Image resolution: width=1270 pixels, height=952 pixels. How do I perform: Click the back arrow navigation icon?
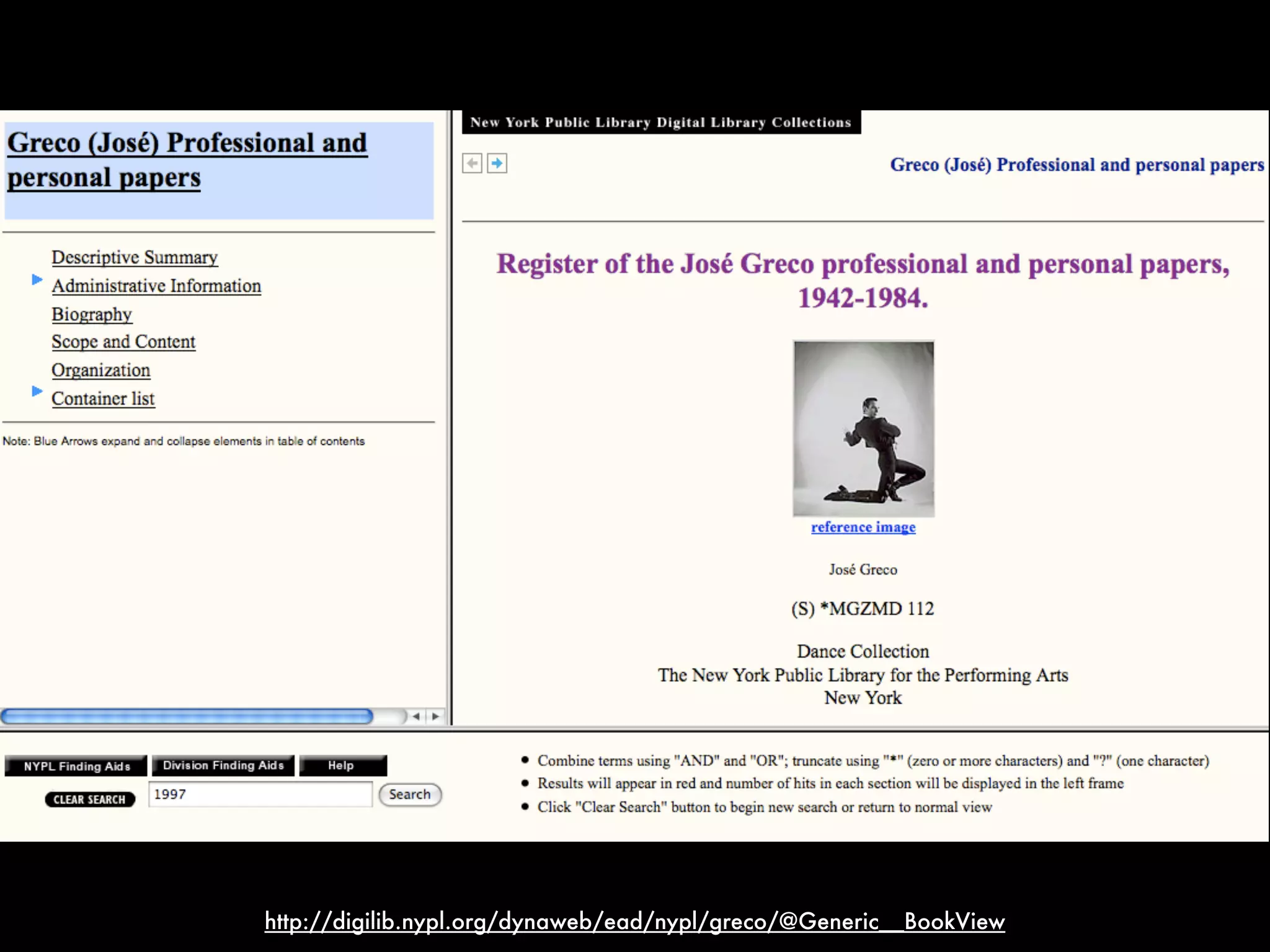coord(472,163)
